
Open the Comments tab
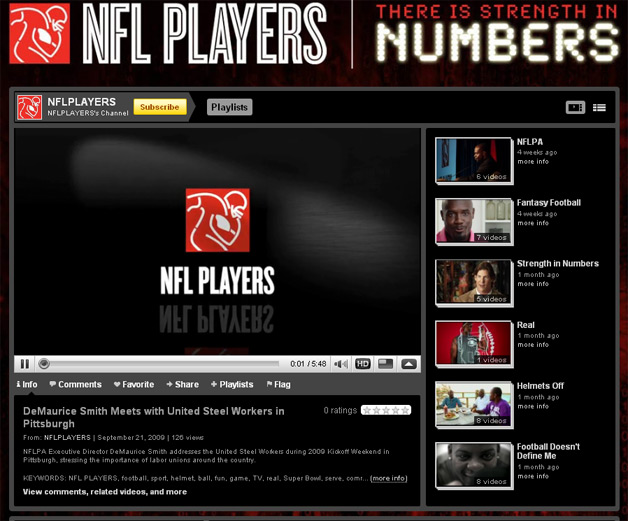click(75, 384)
